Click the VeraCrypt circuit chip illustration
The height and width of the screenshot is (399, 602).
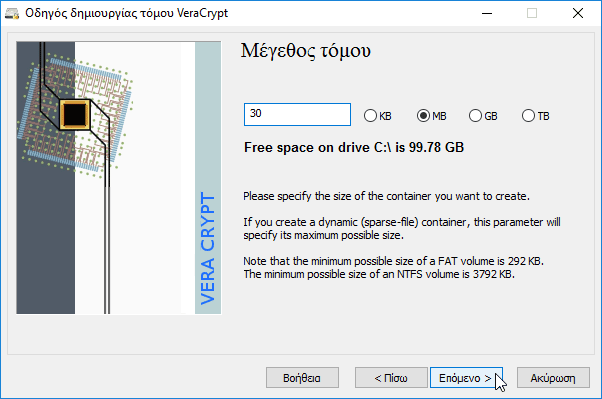coord(119,178)
